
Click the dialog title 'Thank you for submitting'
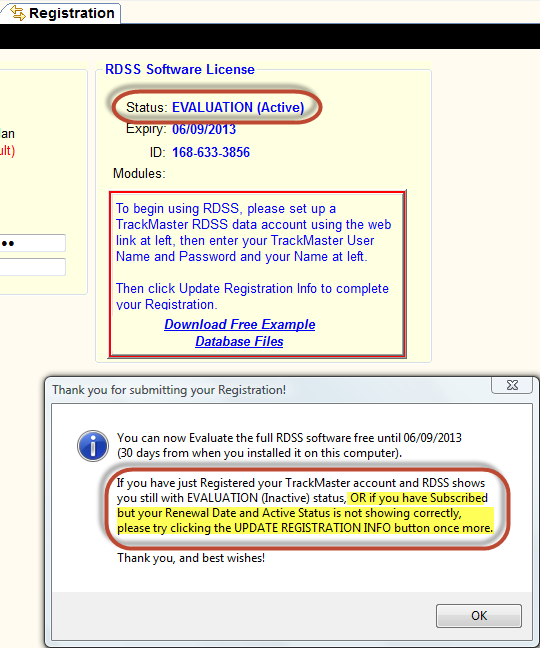click(169, 390)
